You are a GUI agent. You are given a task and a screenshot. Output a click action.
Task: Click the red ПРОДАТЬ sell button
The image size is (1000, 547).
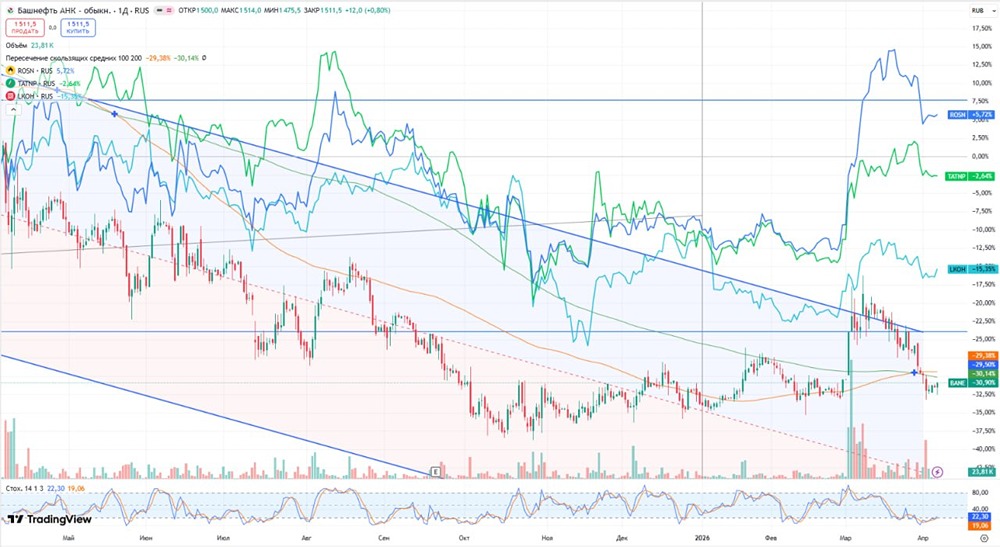point(26,27)
